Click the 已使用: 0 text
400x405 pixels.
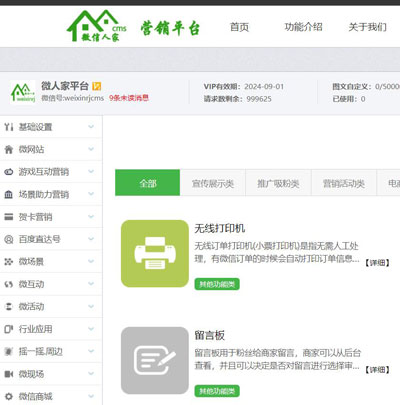coord(349,99)
